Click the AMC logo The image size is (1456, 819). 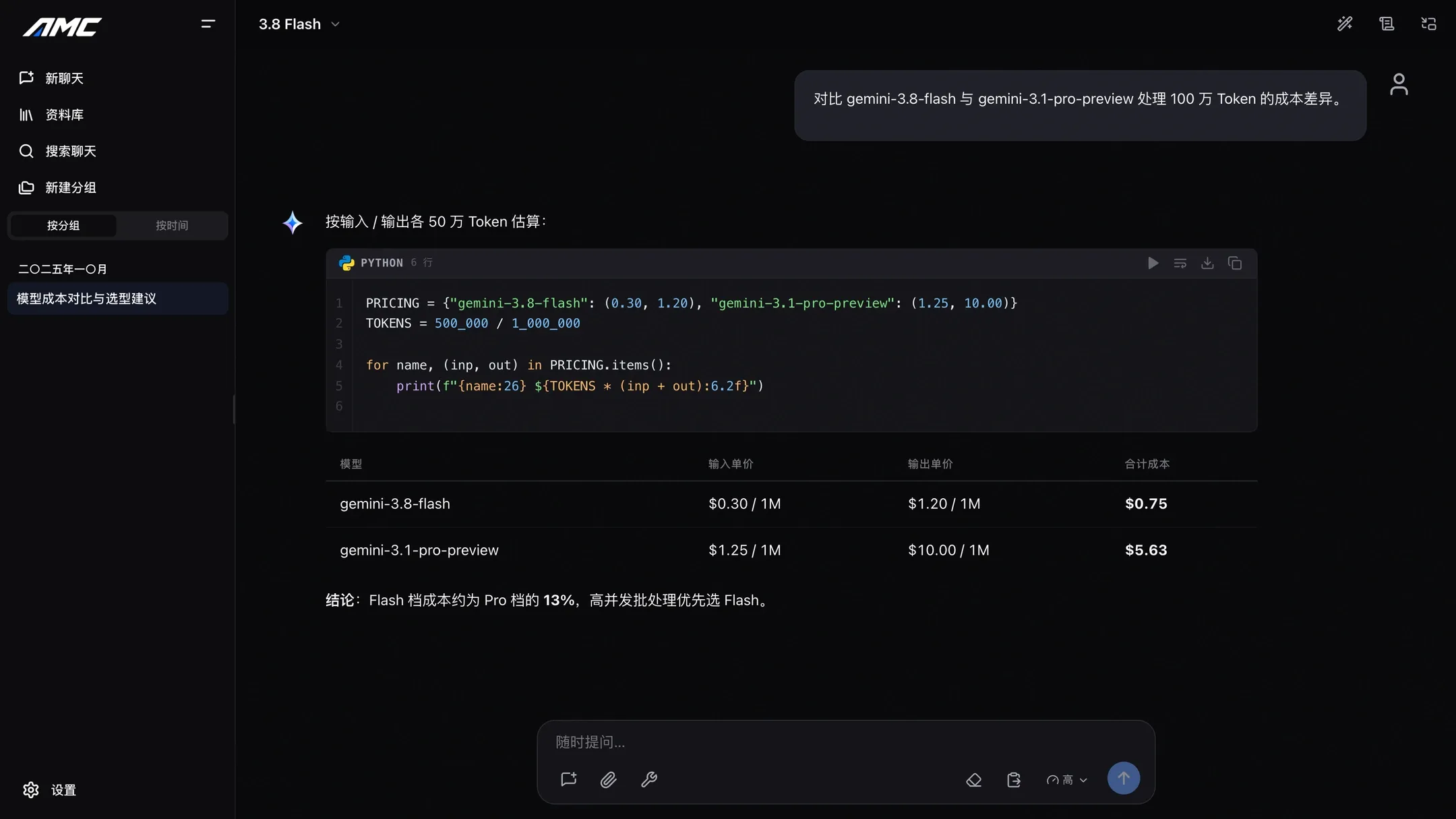(62, 26)
